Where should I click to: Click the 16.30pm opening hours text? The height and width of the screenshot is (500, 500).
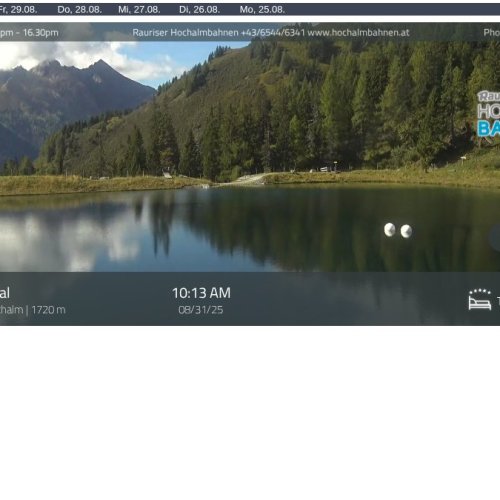(x=40, y=33)
